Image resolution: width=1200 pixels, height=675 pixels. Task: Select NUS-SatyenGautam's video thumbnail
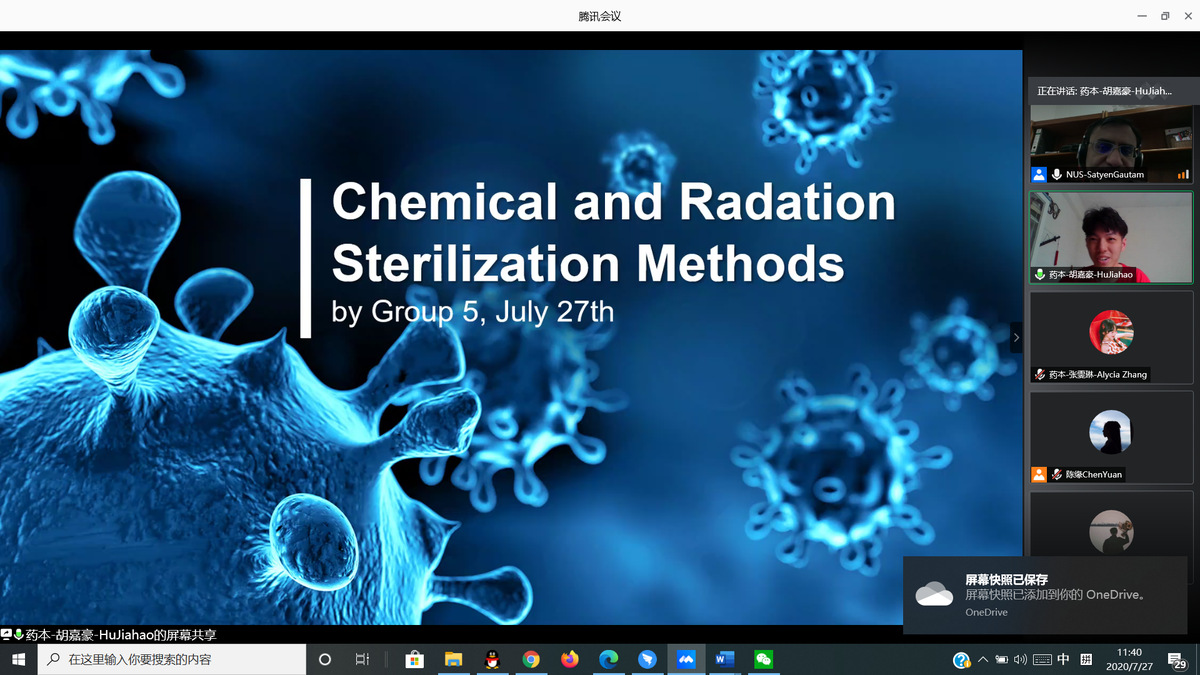1111,144
